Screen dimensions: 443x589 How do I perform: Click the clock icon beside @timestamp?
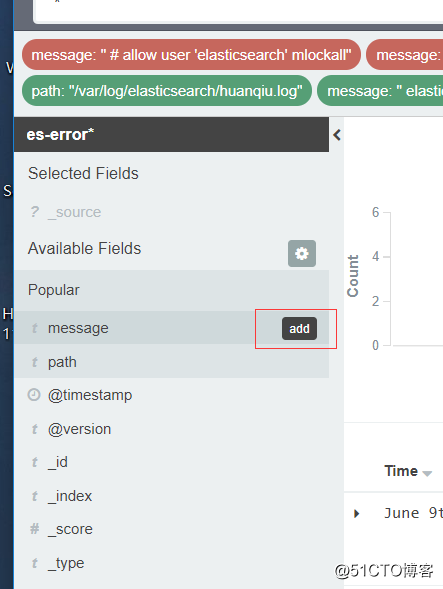34,395
